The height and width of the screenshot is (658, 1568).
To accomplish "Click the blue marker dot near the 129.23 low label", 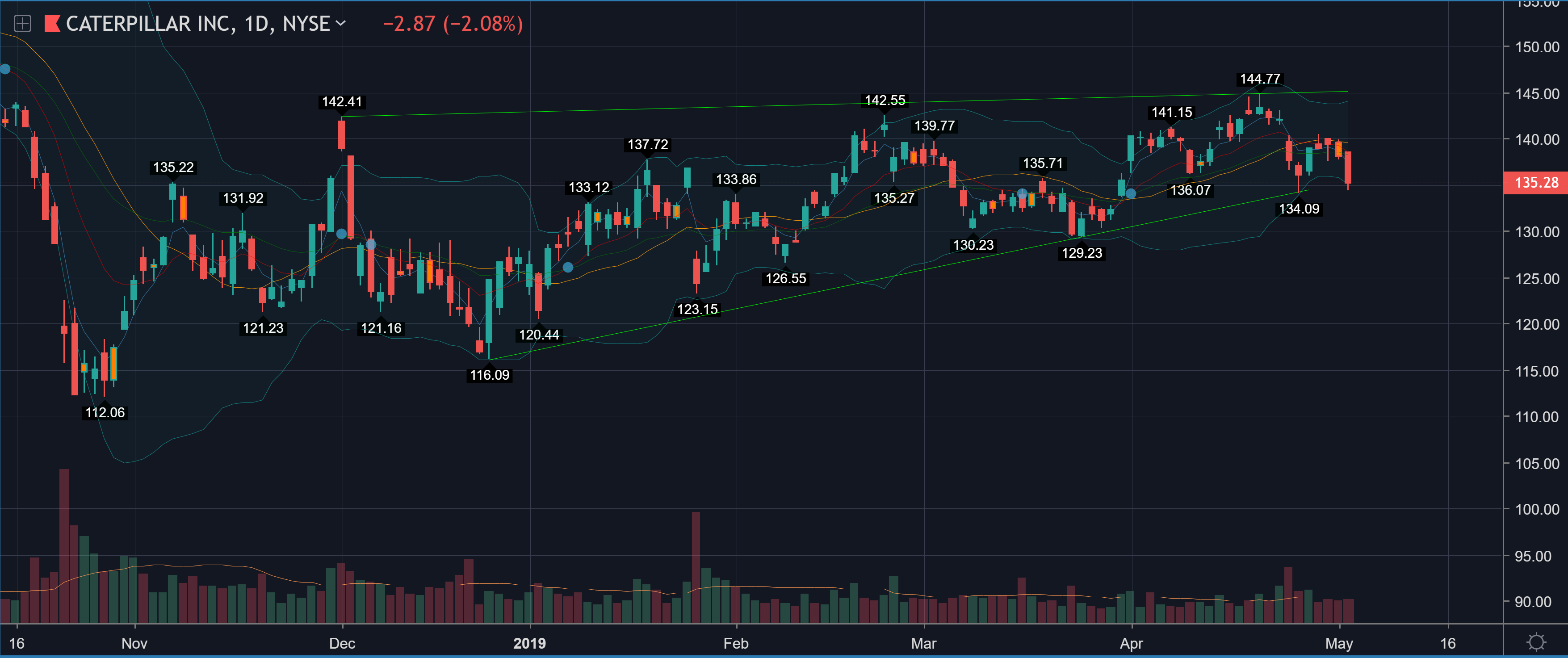I will [x=1130, y=193].
